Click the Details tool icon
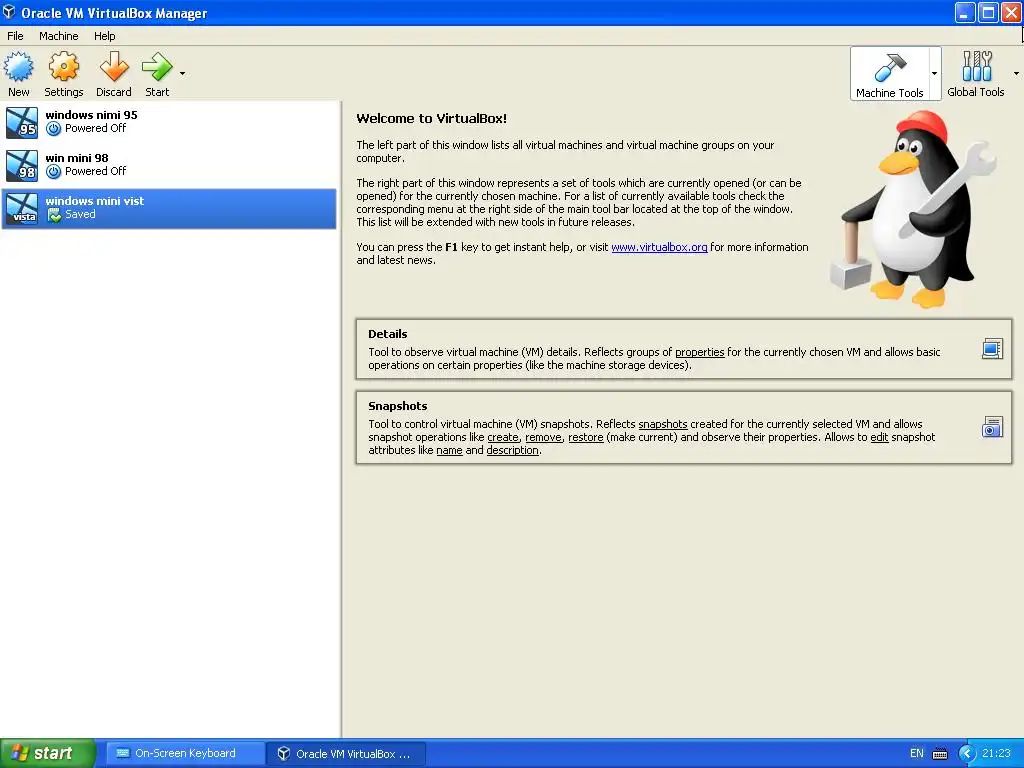This screenshot has height=768, width=1024. (992, 349)
